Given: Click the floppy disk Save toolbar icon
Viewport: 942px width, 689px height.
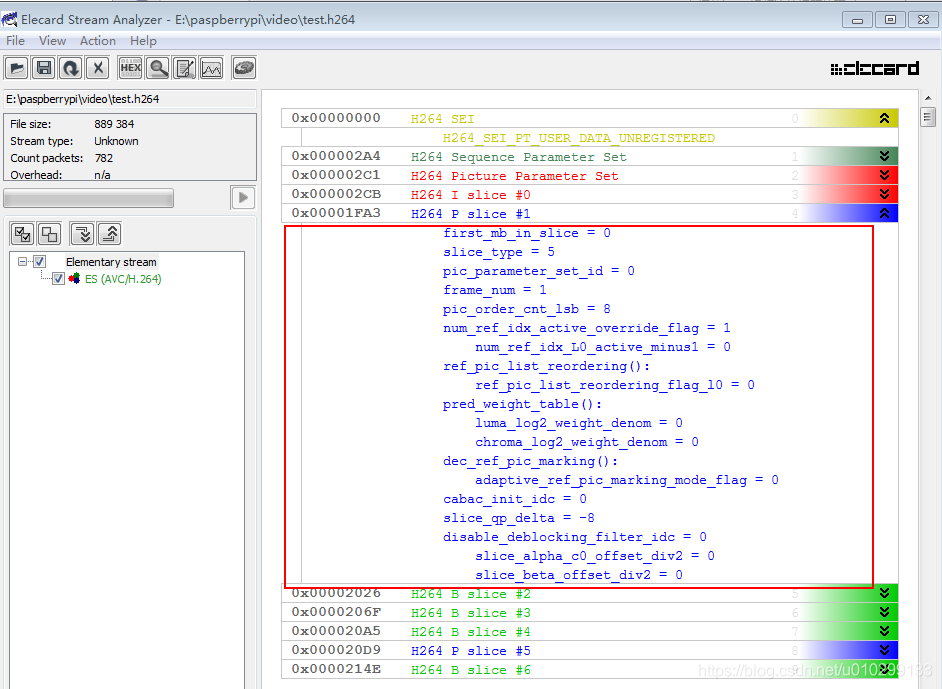Looking at the screenshot, I should tap(44, 68).
